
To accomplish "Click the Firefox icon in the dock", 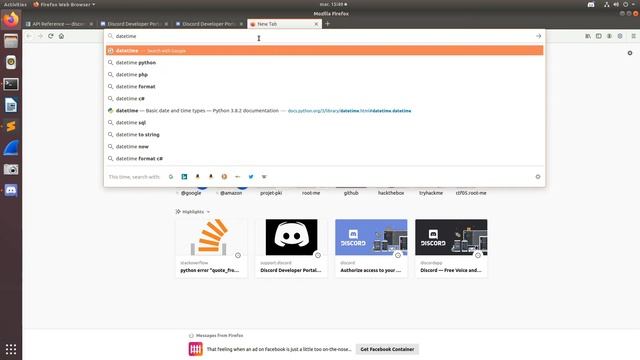I will pyautogui.click(x=11, y=20).
